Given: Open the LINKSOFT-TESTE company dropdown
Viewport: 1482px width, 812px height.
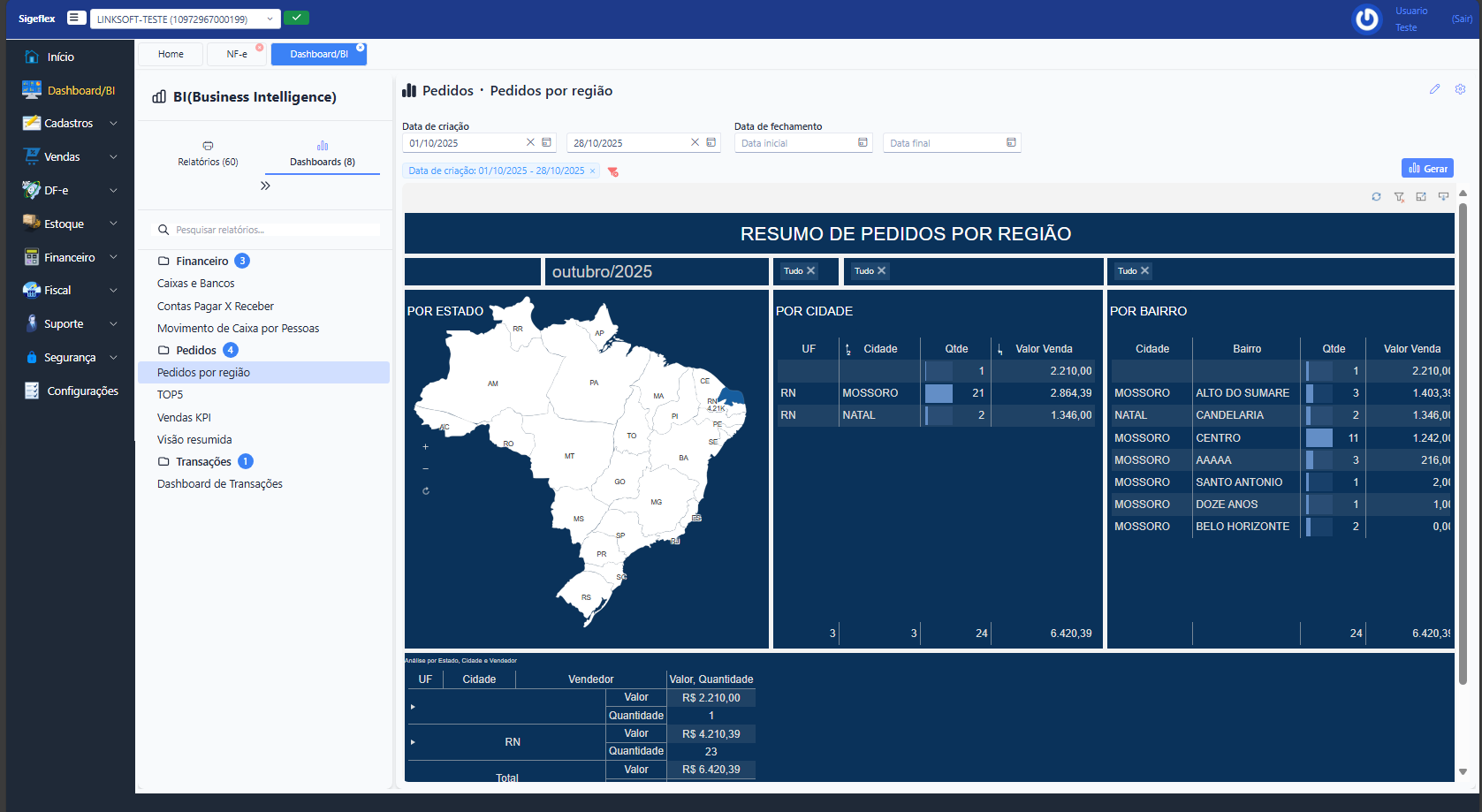Looking at the screenshot, I should pyautogui.click(x=186, y=19).
